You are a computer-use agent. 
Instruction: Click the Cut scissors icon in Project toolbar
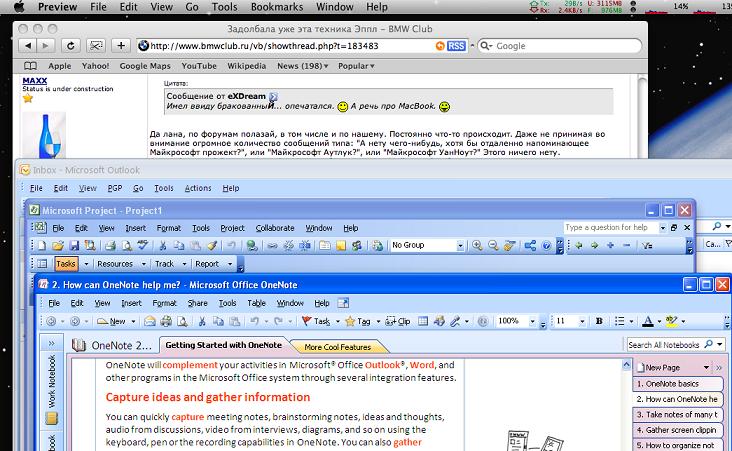coord(163,246)
